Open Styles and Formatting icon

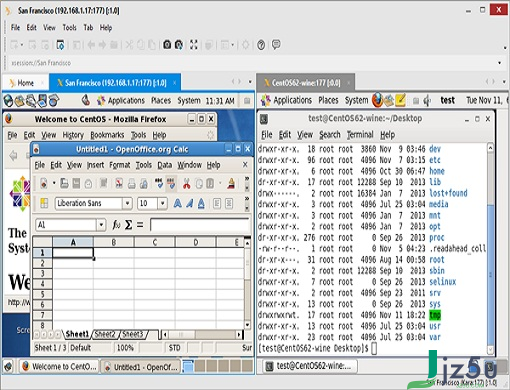[44, 203]
